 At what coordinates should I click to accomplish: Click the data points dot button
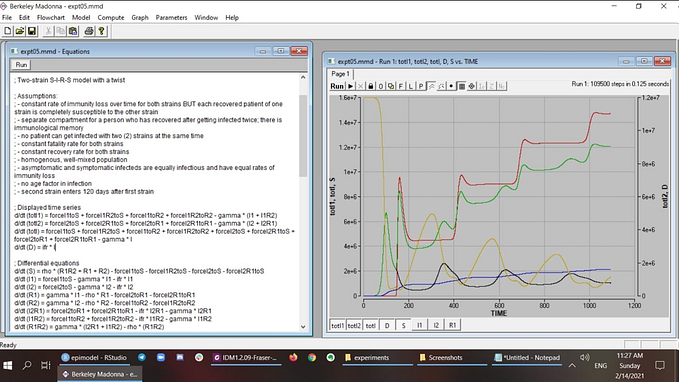pyautogui.click(x=451, y=86)
